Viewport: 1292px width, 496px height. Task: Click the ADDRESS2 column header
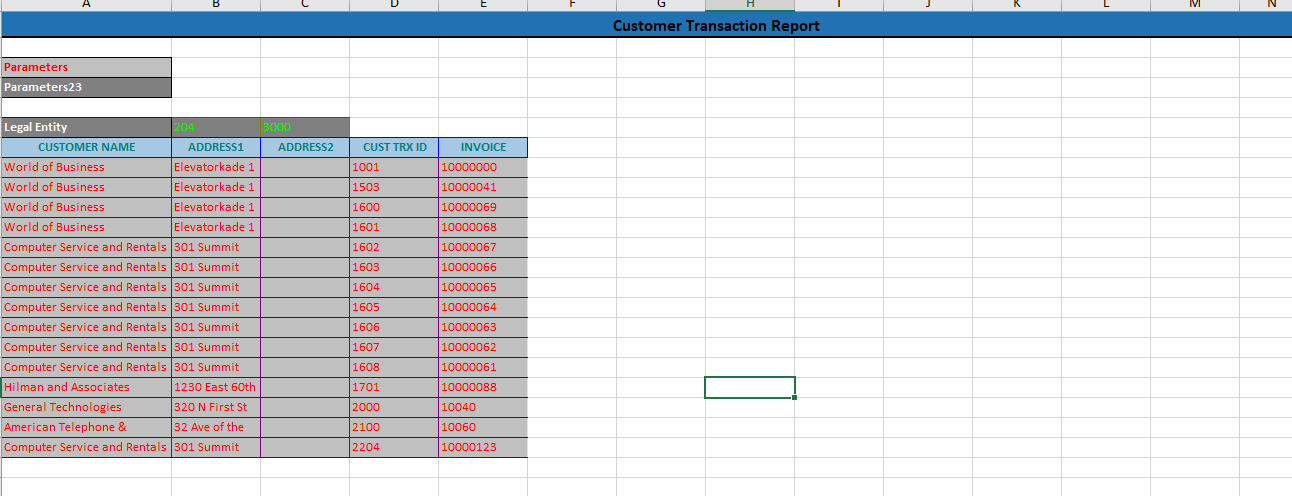[305, 147]
